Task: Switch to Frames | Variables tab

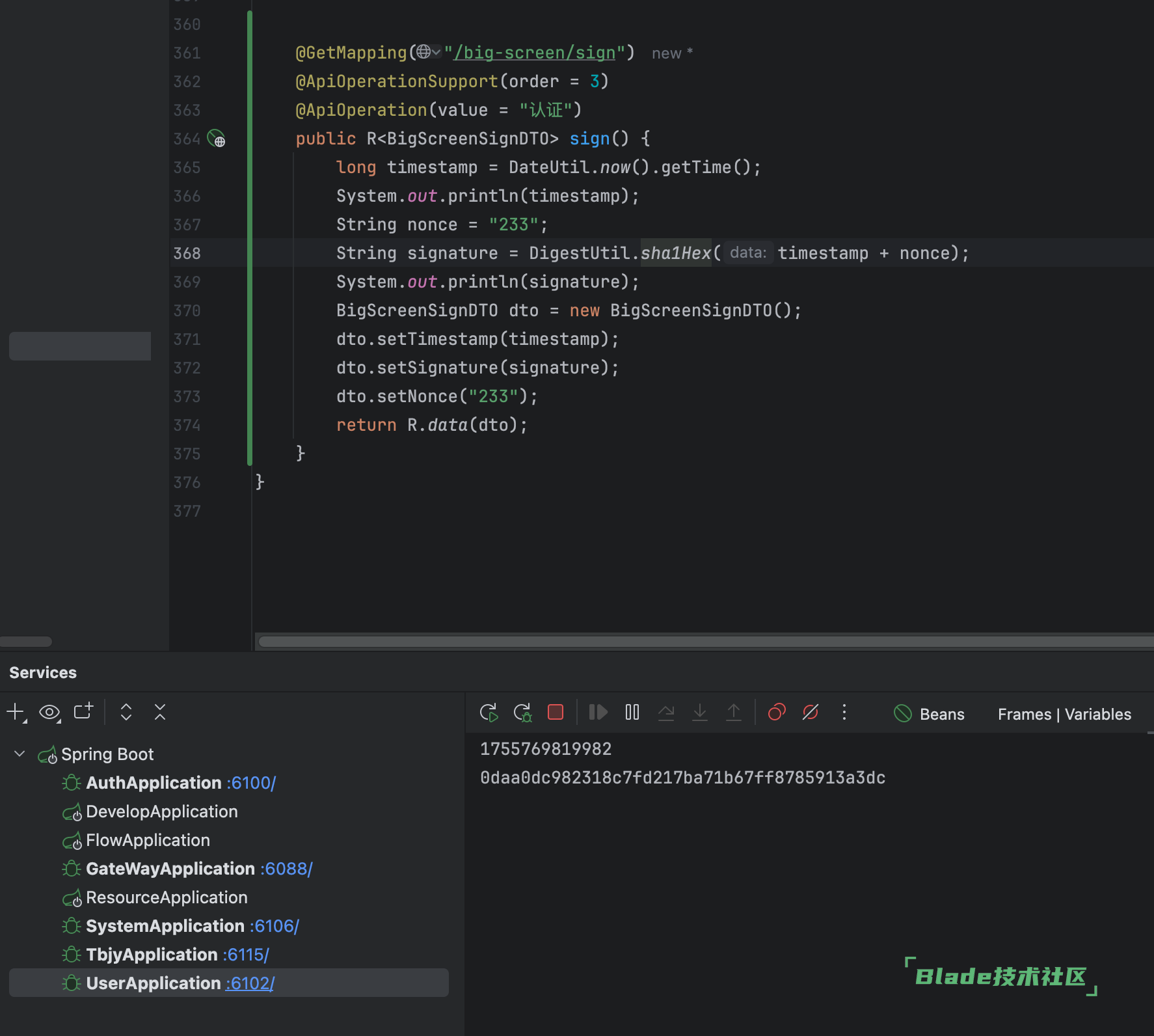Action: (1064, 714)
